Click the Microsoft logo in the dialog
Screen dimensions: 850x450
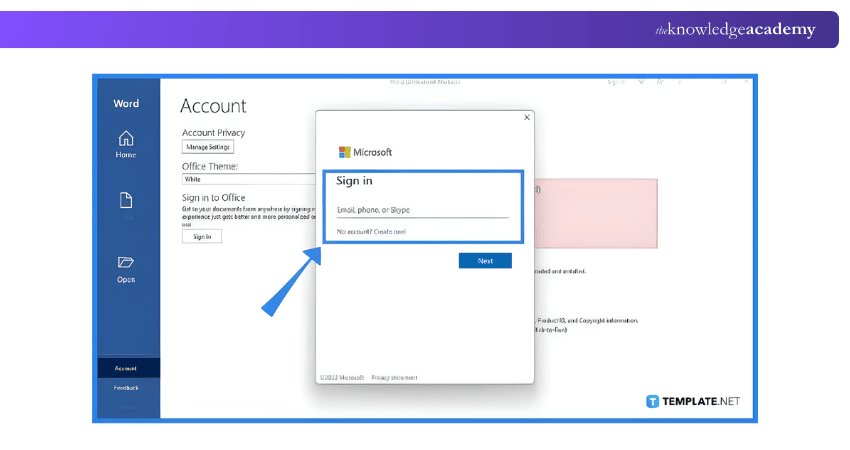coord(365,152)
